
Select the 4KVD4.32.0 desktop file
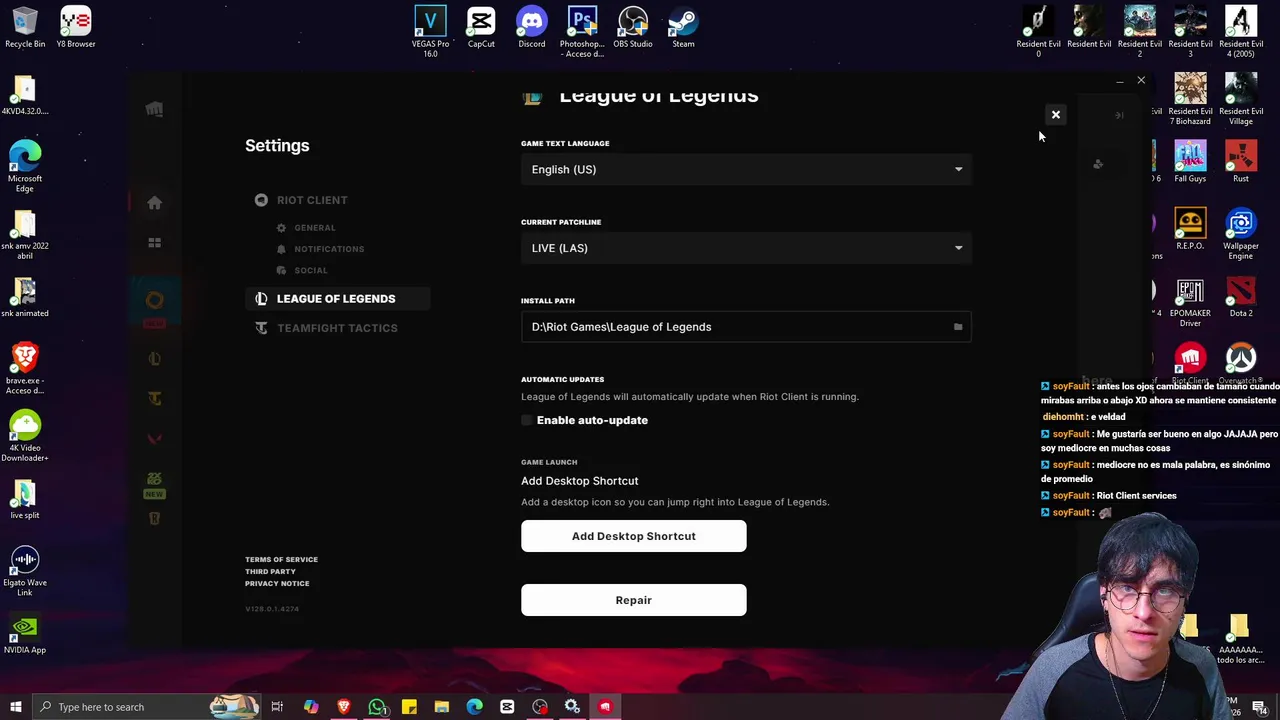[25, 94]
